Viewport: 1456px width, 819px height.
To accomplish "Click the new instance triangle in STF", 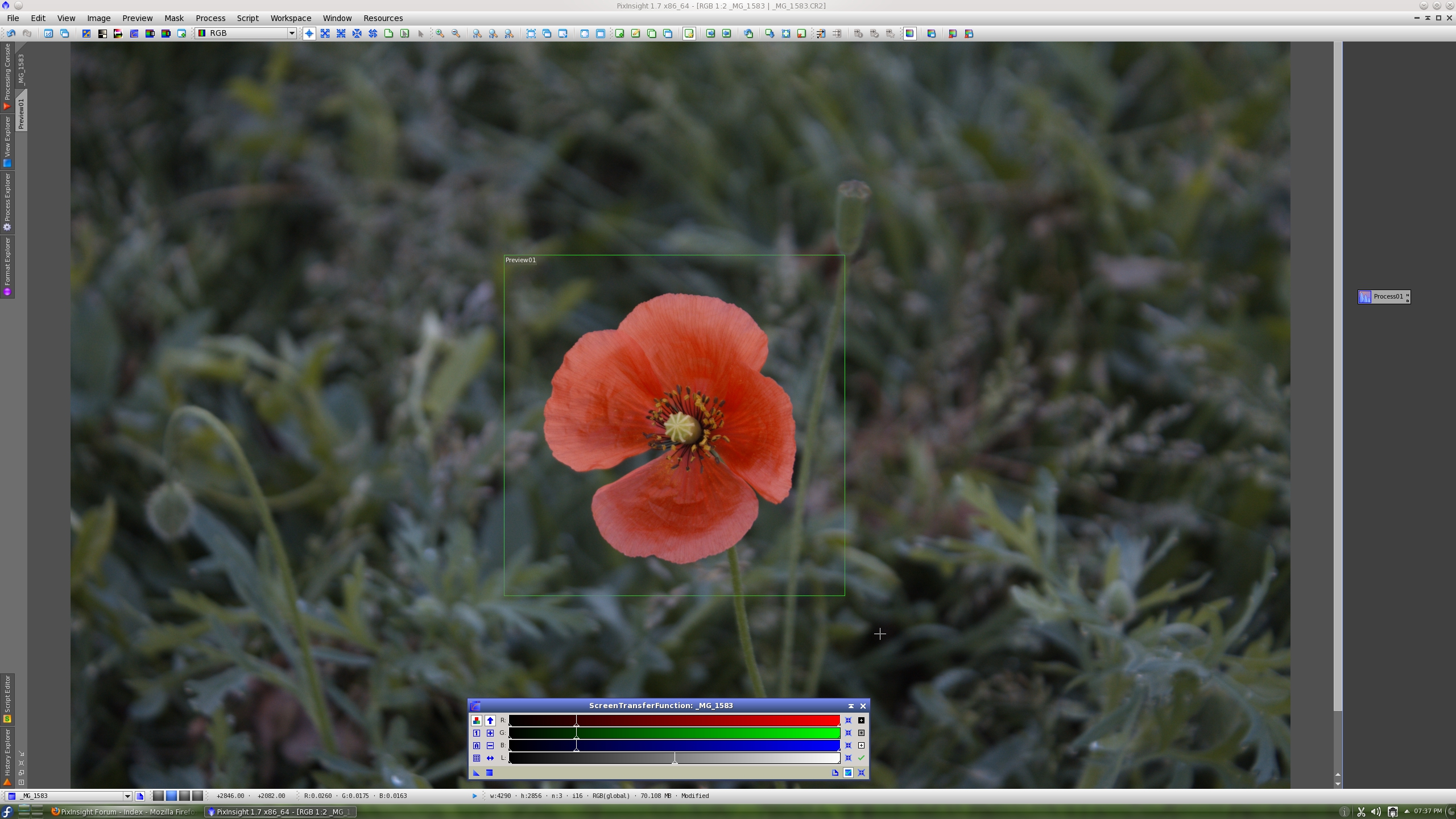I will [x=477, y=773].
